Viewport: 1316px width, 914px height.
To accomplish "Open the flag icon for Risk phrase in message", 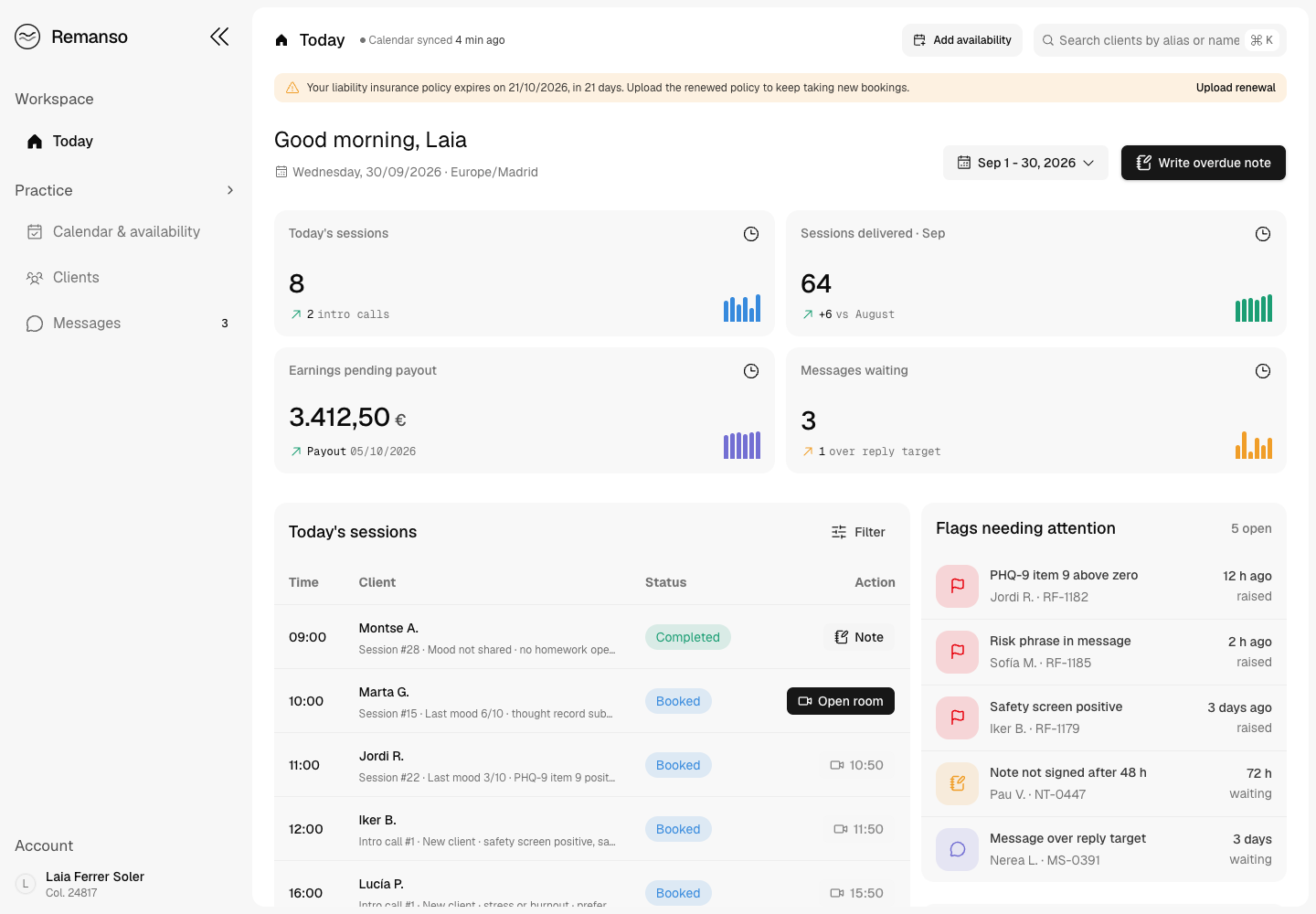I will 958,652.
